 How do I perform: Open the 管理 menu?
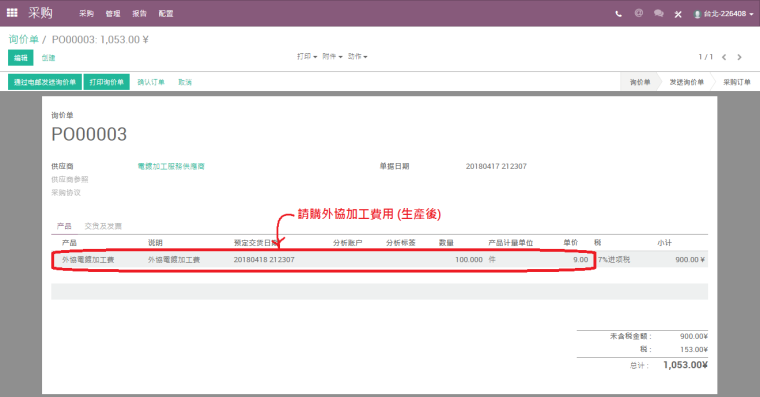click(x=113, y=14)
